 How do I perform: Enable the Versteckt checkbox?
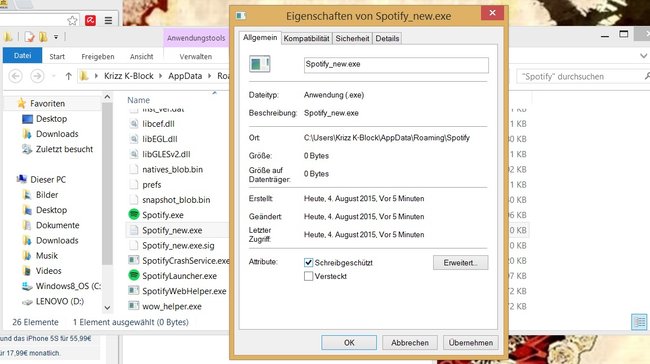click(x=308, y=276)
